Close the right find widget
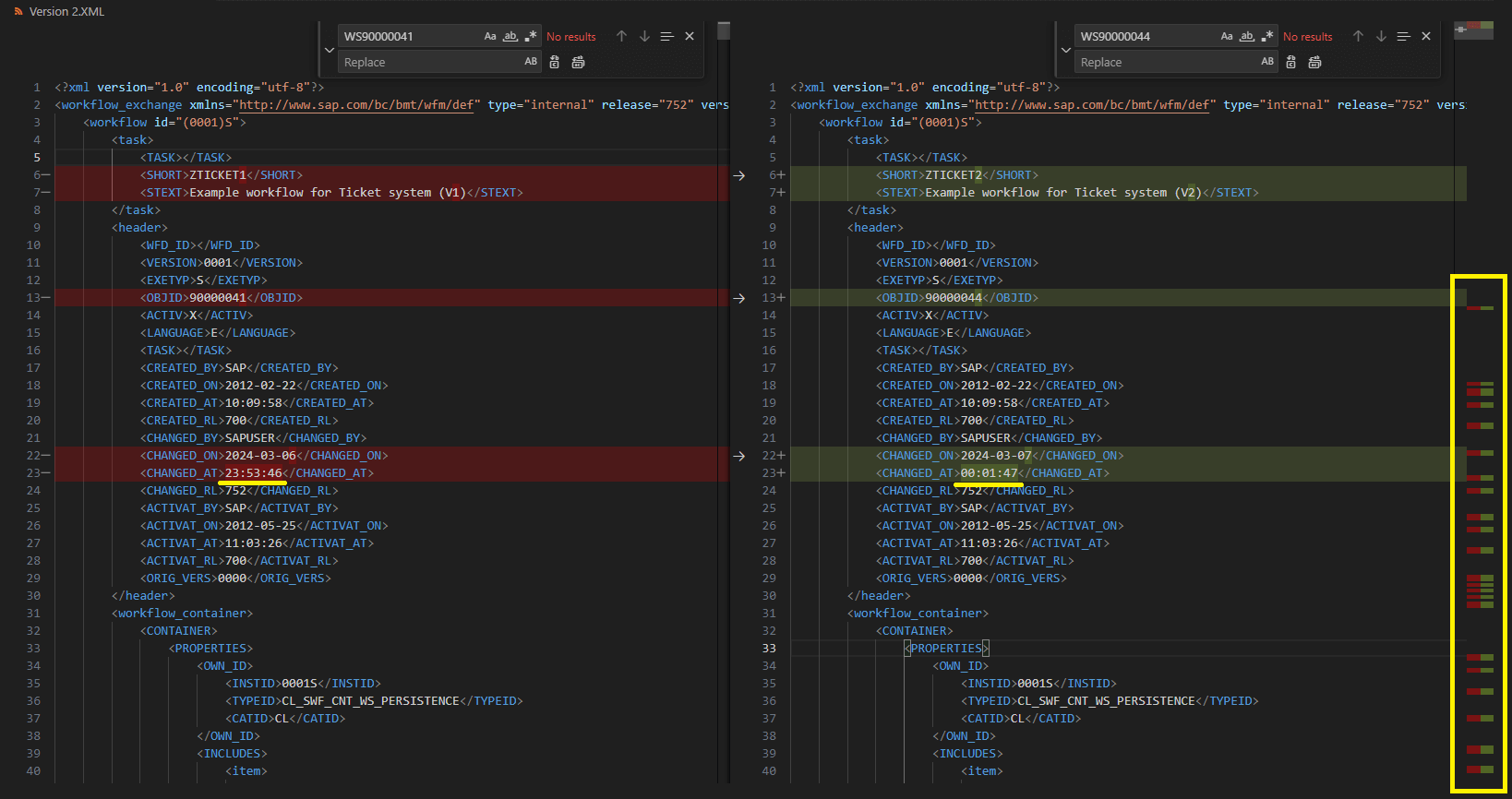The image size is (1512, 799). coord(1426,36)
